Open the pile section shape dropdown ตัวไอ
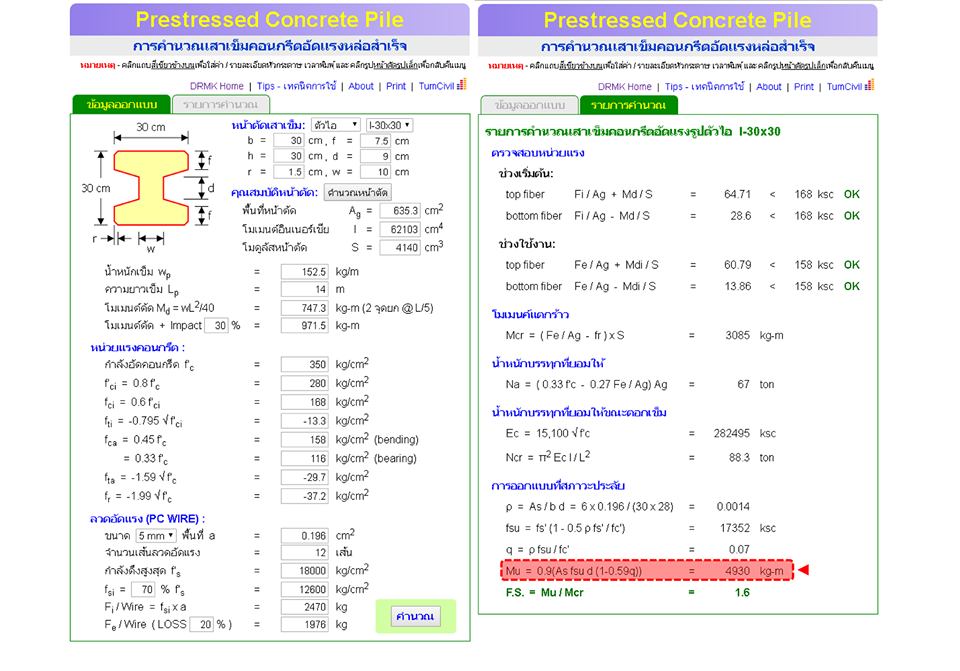Viewport: 960px width, 671px height. (336, 125)
